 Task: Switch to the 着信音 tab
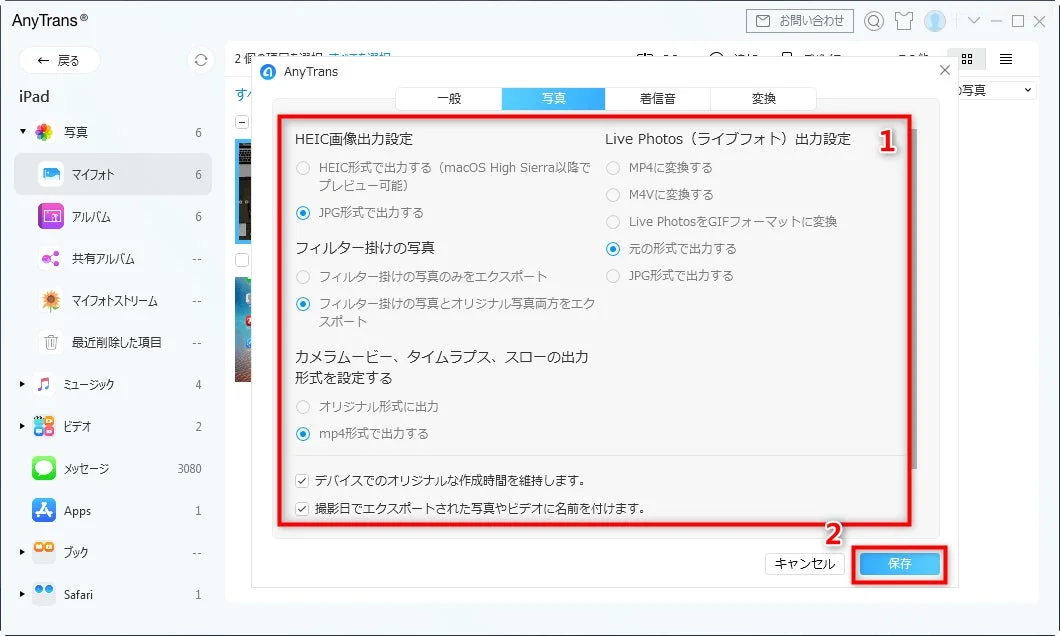click(658, 99)
